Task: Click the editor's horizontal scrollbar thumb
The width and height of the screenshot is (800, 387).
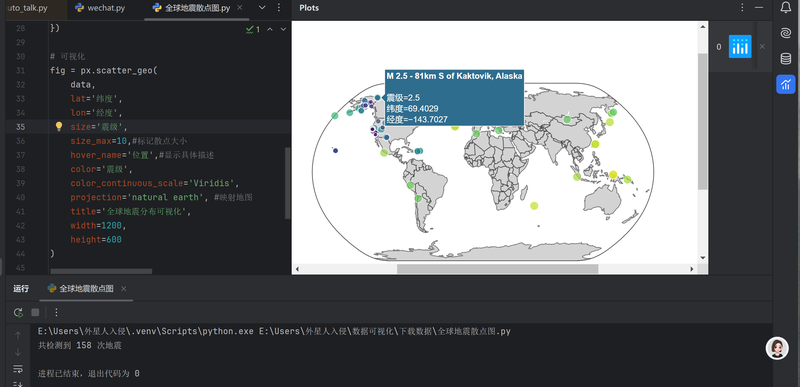Action: click(101, 271)
